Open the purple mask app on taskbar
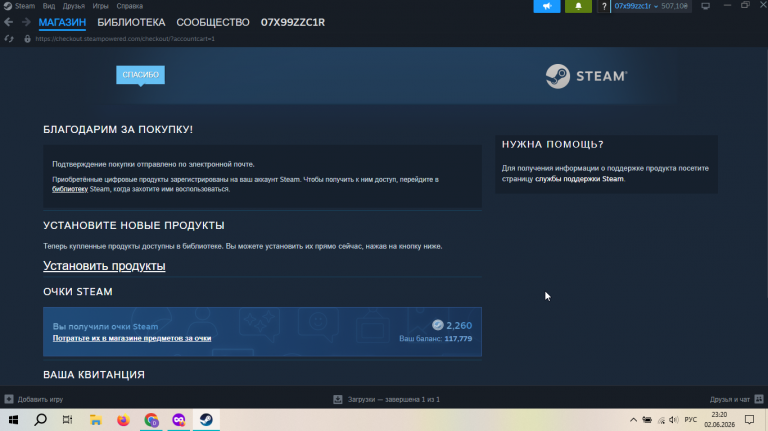This screenshot has width=768, height=431. tap(179, 420)
